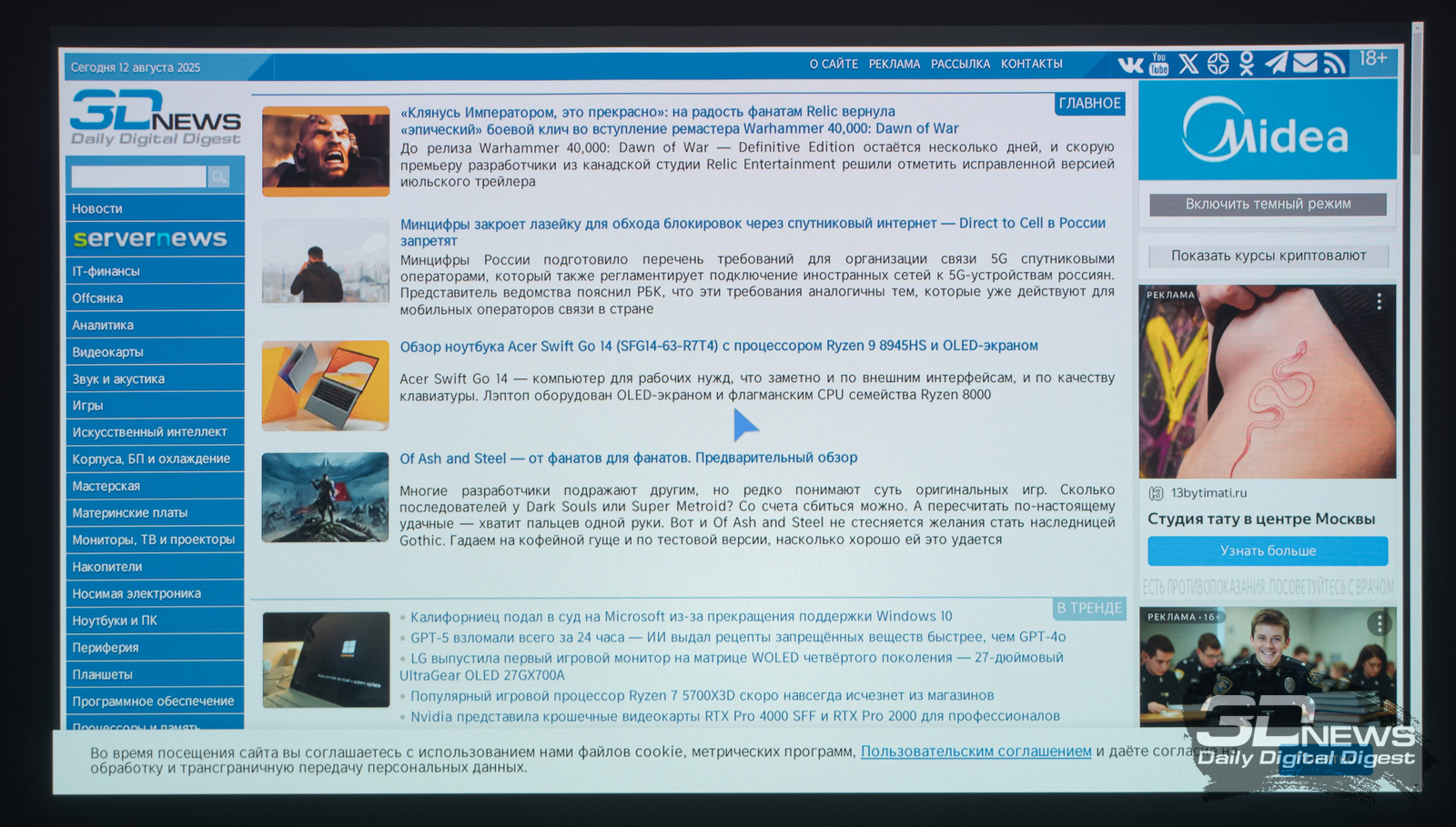Open the Минцифры Direct to Cell article
Image resolution: width=1456 pixels, height=827 pixels.
(753, 231)
